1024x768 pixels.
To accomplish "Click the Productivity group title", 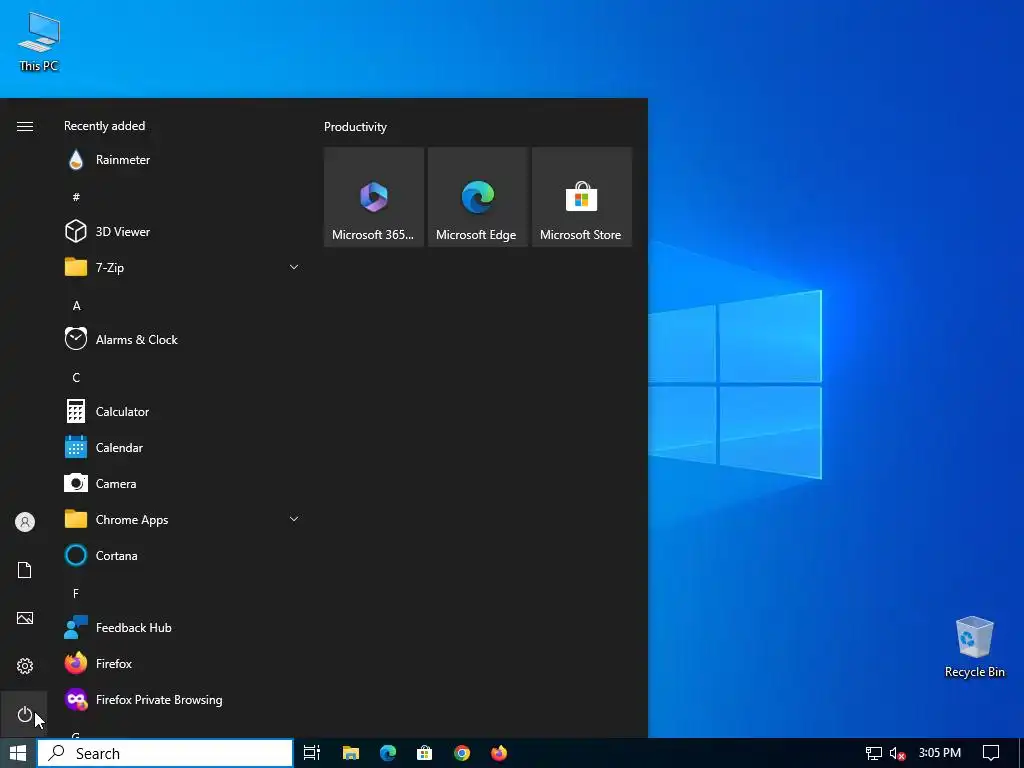I will [x=355, y=127].
